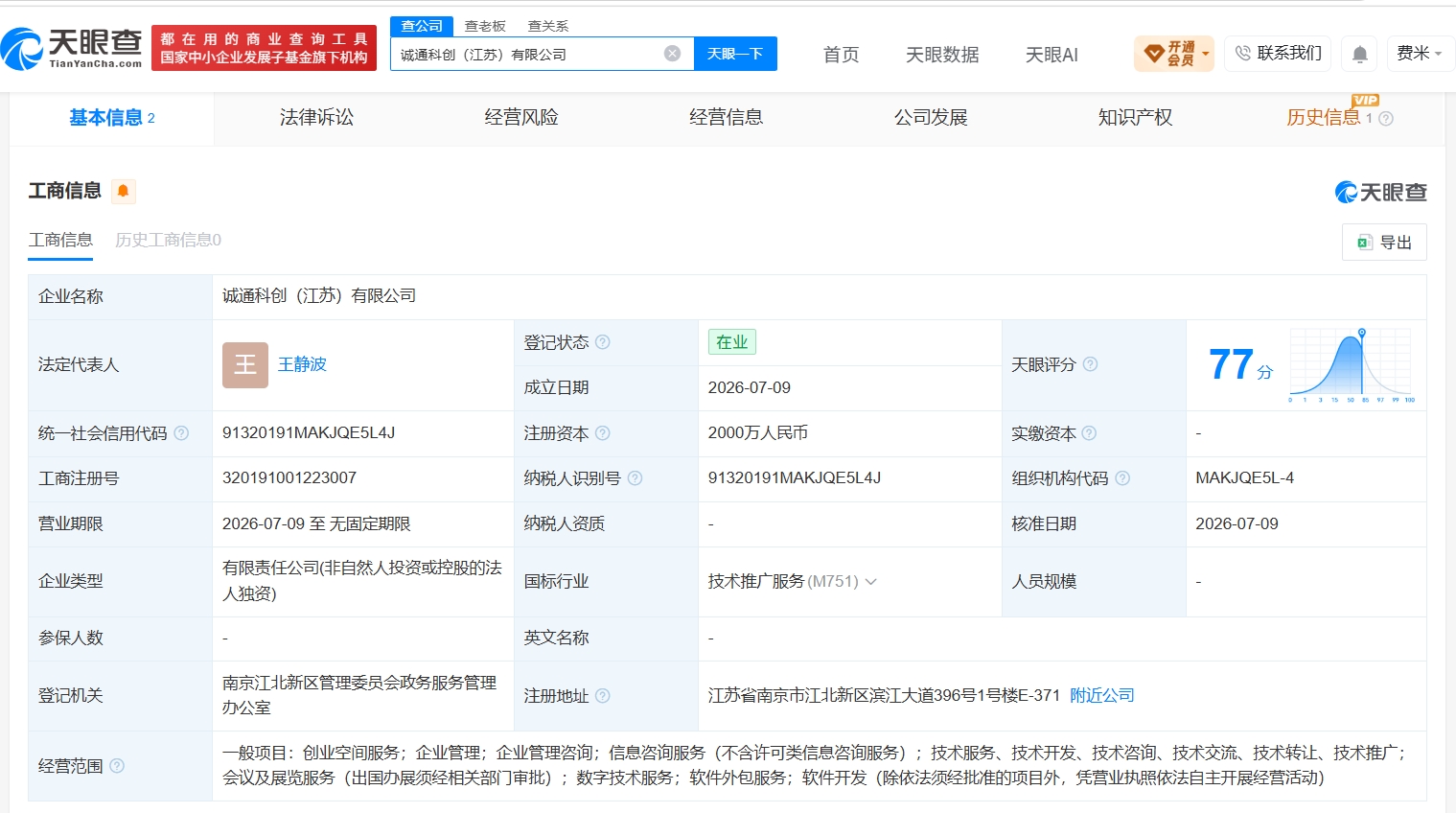This screenshot has height=813, width=1456.
Task: Click the 王 avatar of legal representative
Action: (x=245, y=364)
